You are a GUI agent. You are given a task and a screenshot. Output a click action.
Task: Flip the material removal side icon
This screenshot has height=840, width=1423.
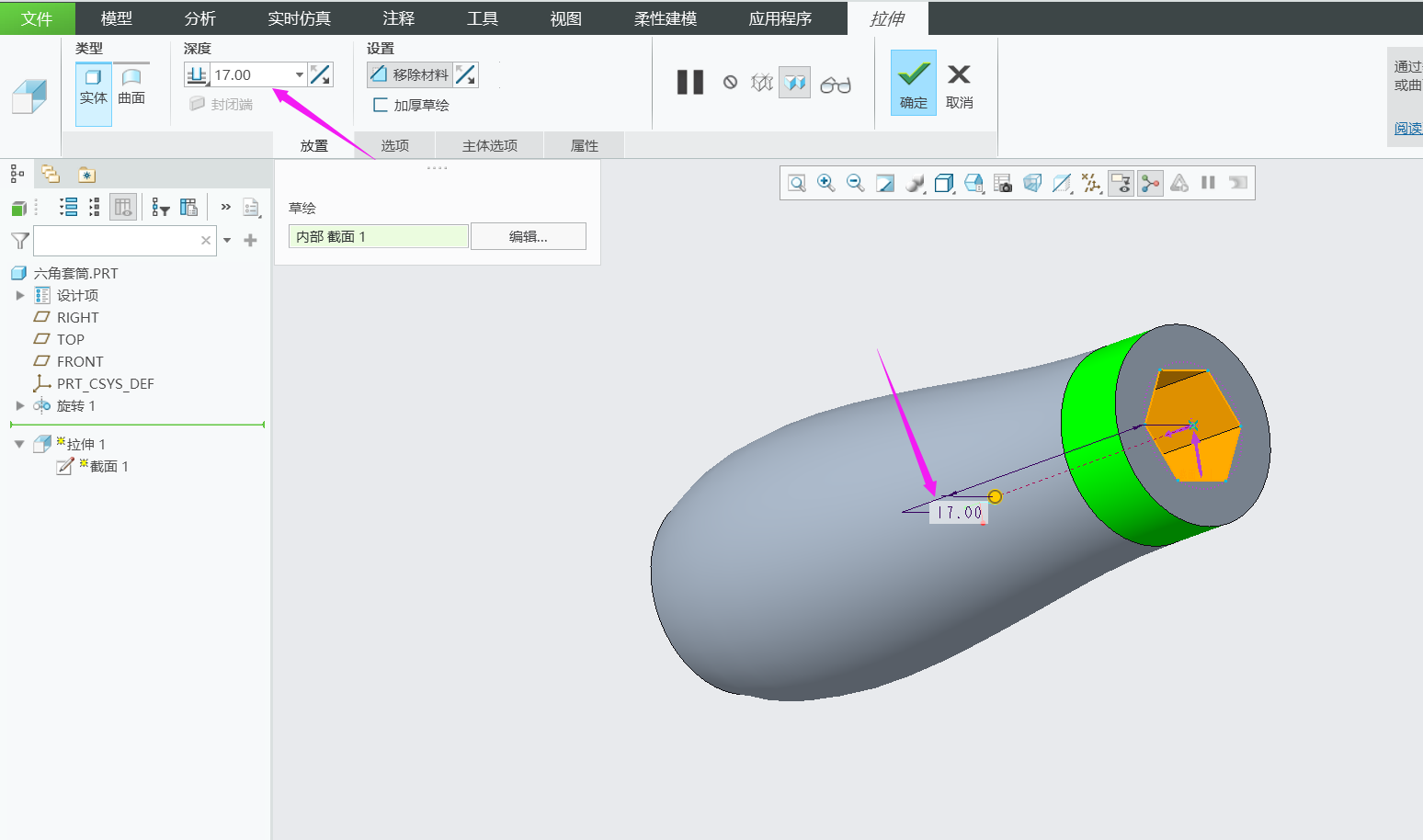[466, 74]
